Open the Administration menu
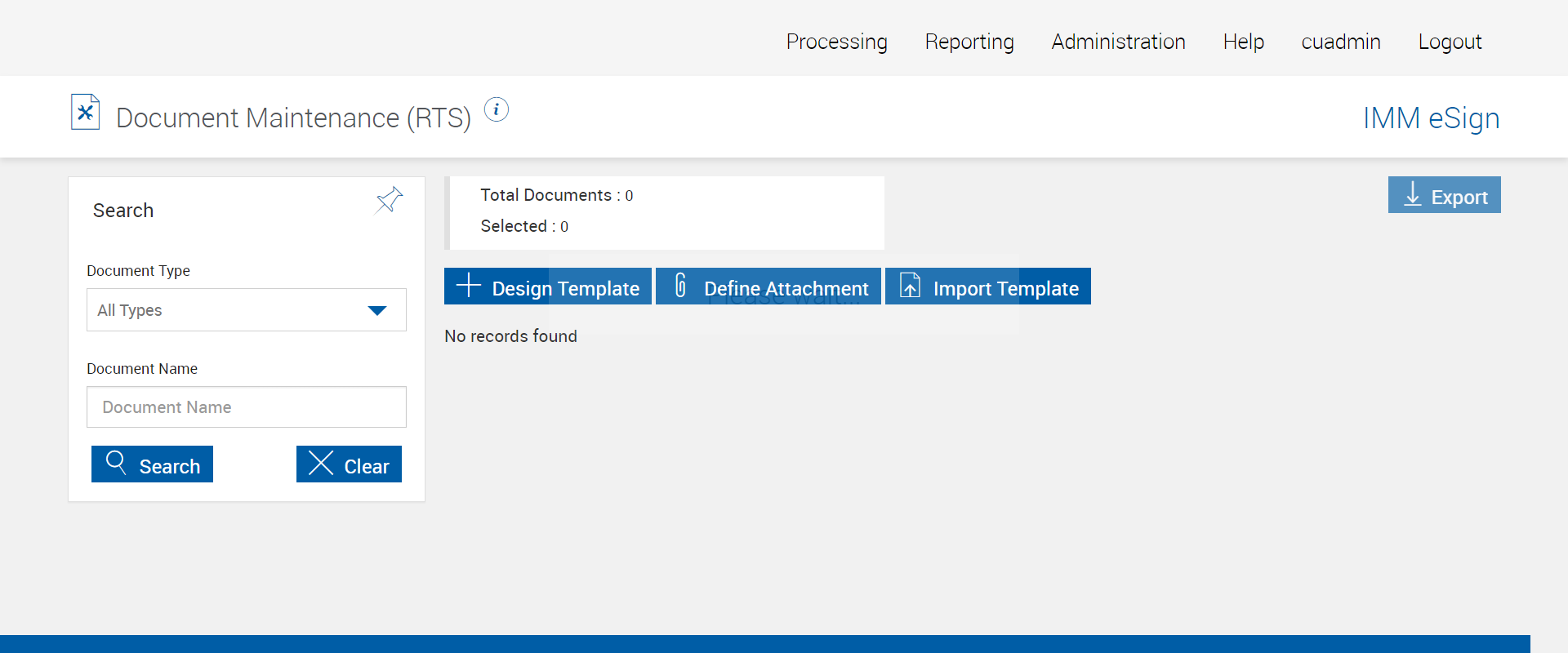1568x653 pixels. coord(1118,42)
